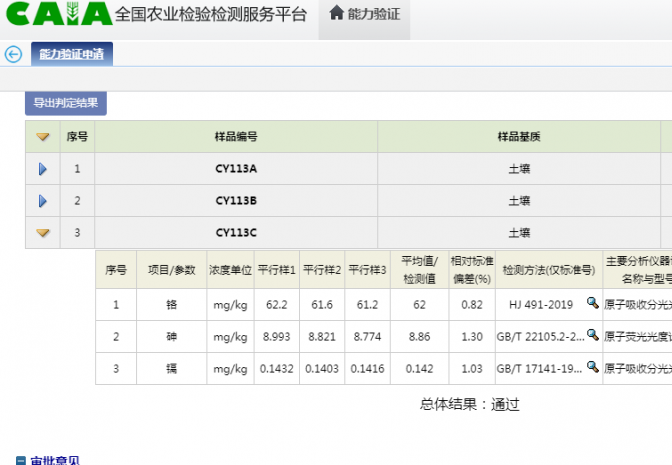
Task: Expand the CY113A sample row
Action: [x=42, y=169]
